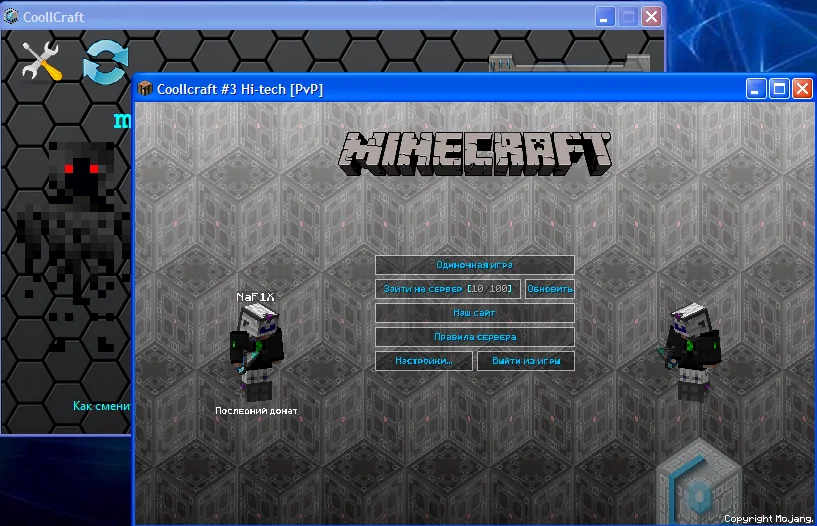Image resolution: width=817 pixels, height=526 pixels.
Task: Open the Наш сайт website button
Action: [474, 313]
